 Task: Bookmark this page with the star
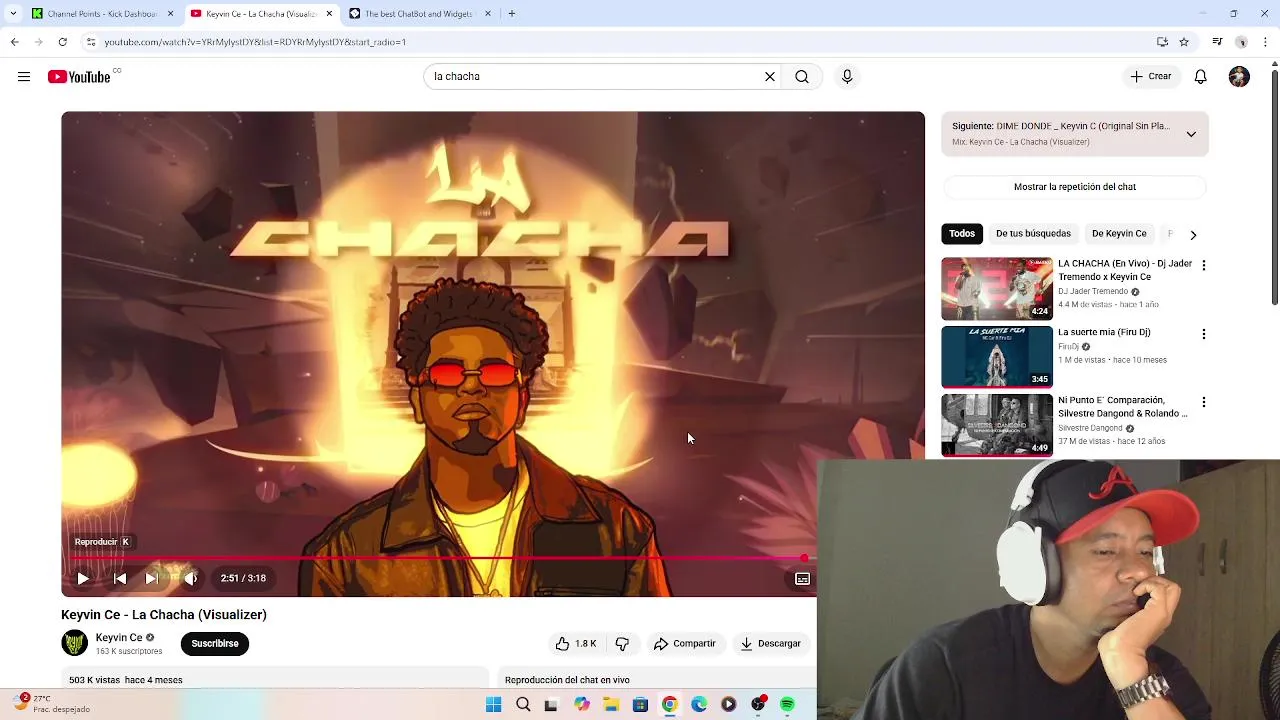pyautogui.click(x=1184, y=42)
